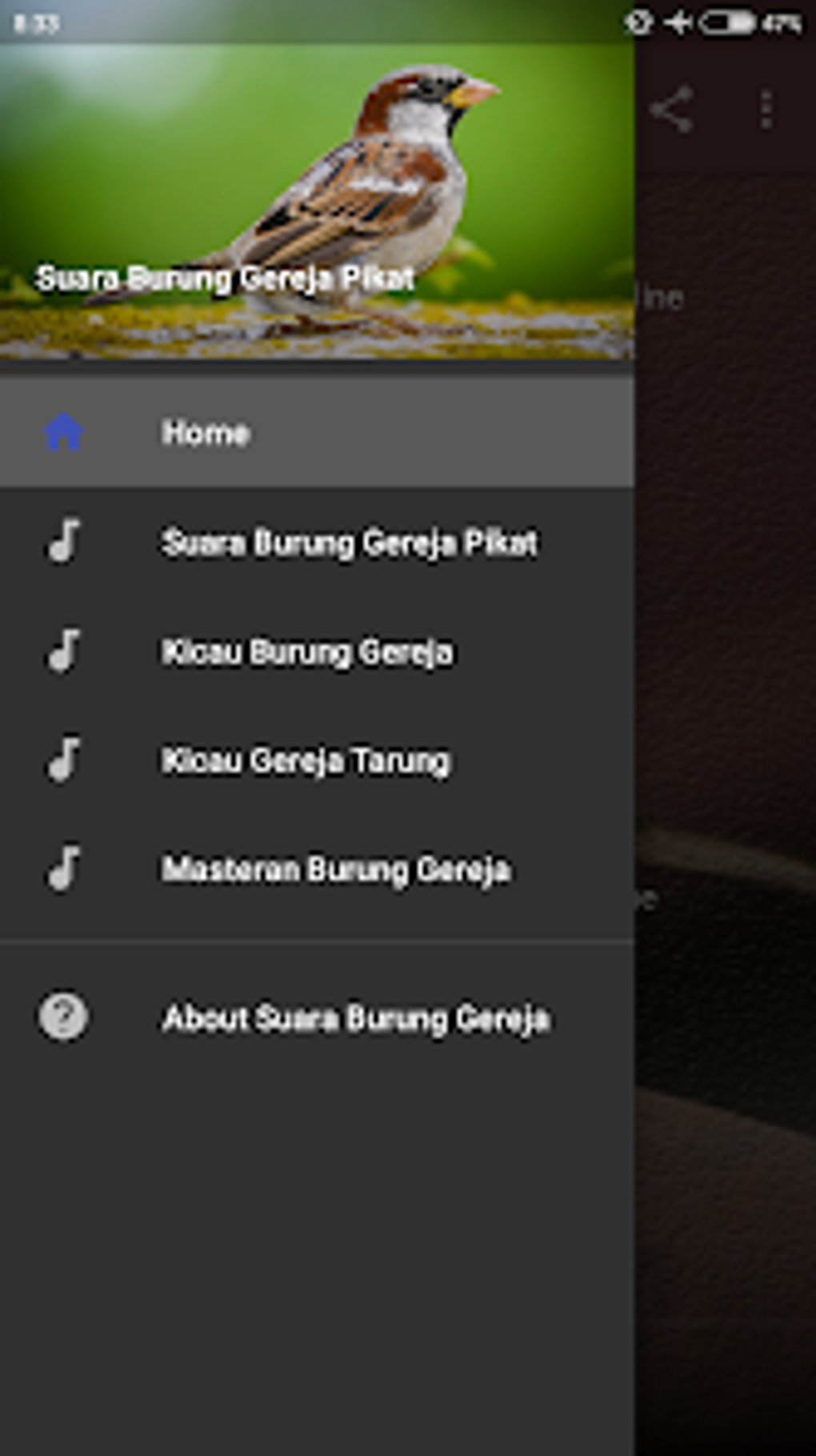
Task: Open About Suara Burung Gereja
Action: pos(355,1018)
